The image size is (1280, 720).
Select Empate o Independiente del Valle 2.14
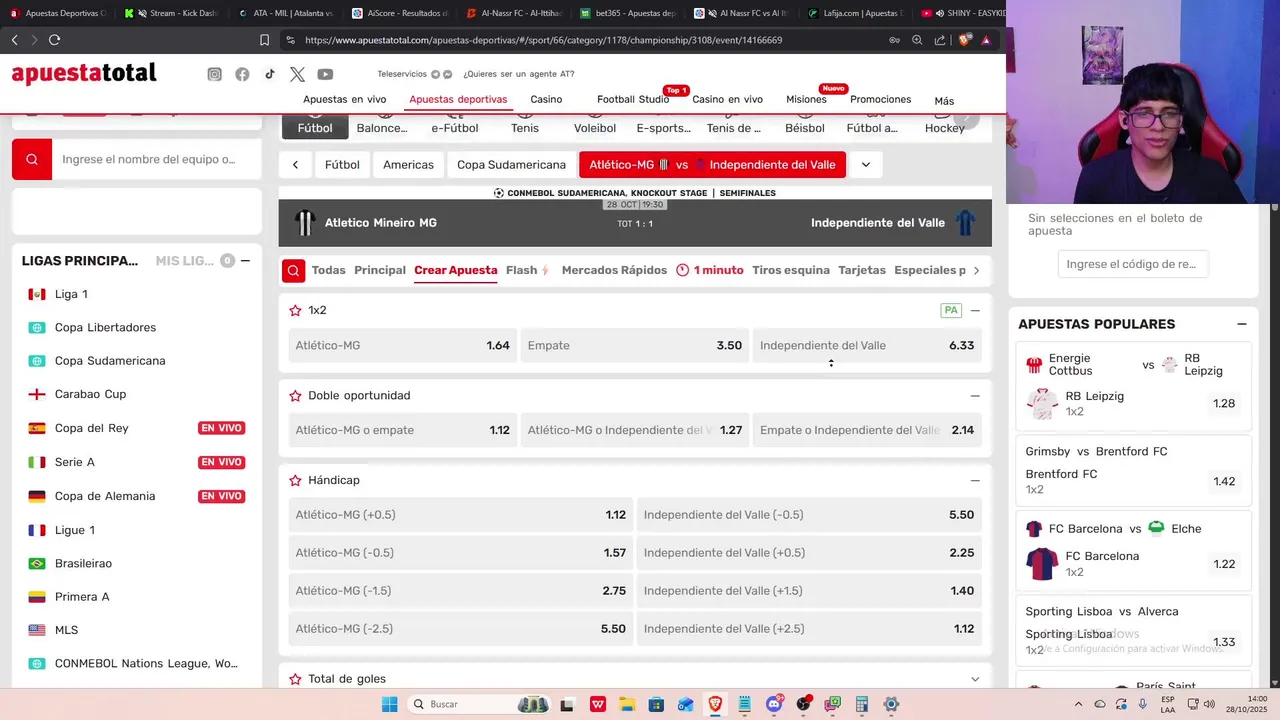point(867,430)
